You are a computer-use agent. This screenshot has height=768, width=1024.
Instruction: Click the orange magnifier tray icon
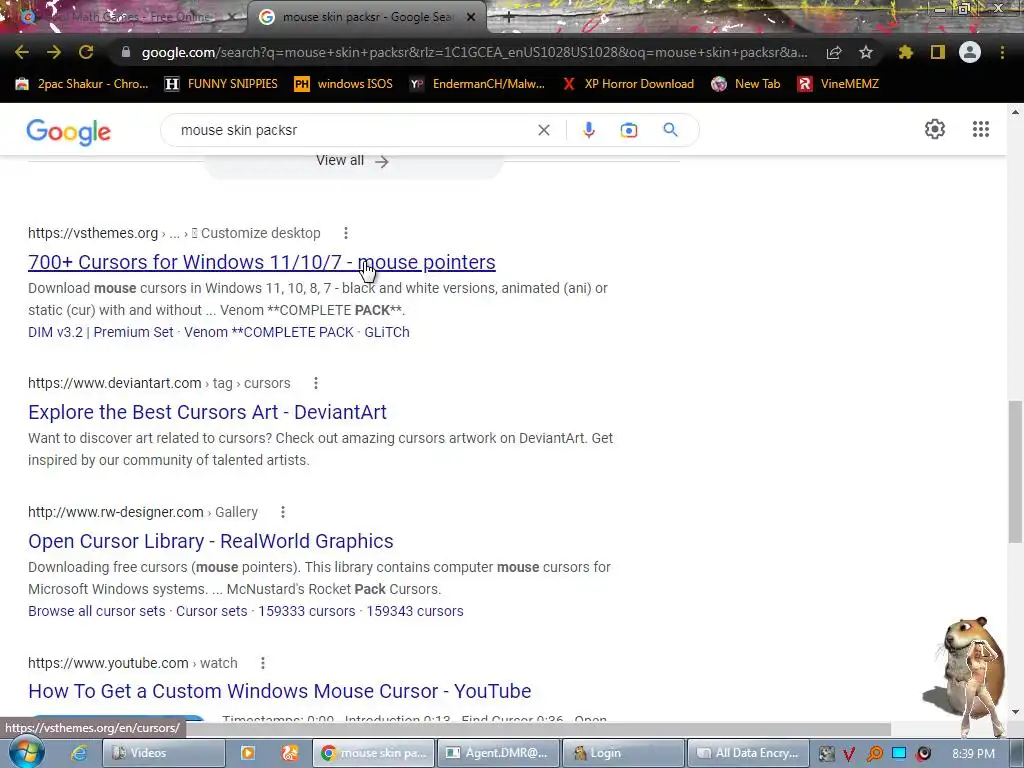pyautogui.click(x=874, y=754)
